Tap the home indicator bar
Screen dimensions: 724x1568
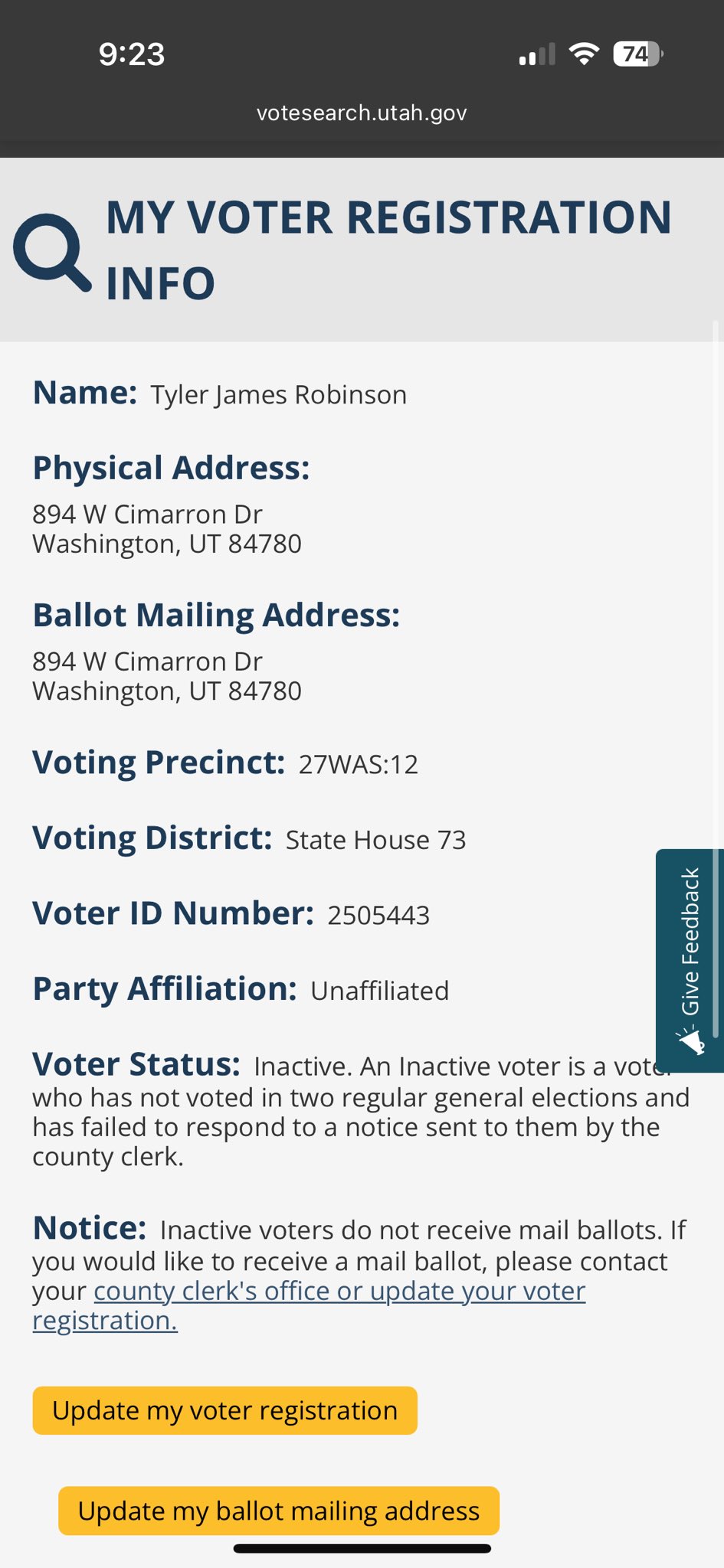[x=362, y=1548]
